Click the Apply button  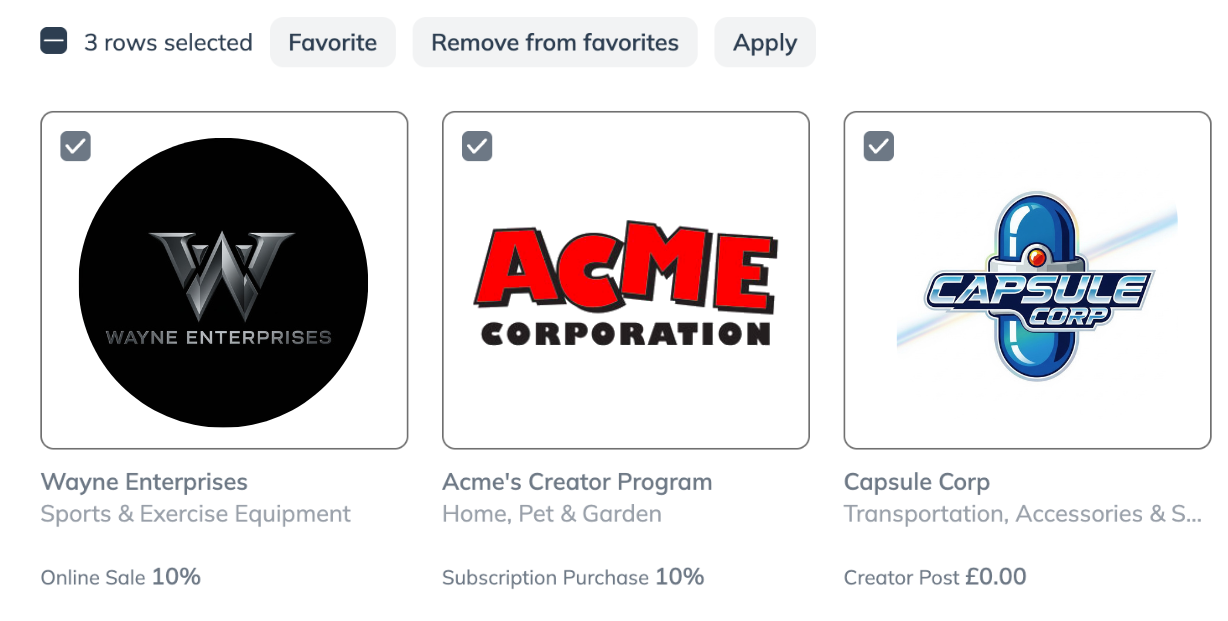(764, 42)
